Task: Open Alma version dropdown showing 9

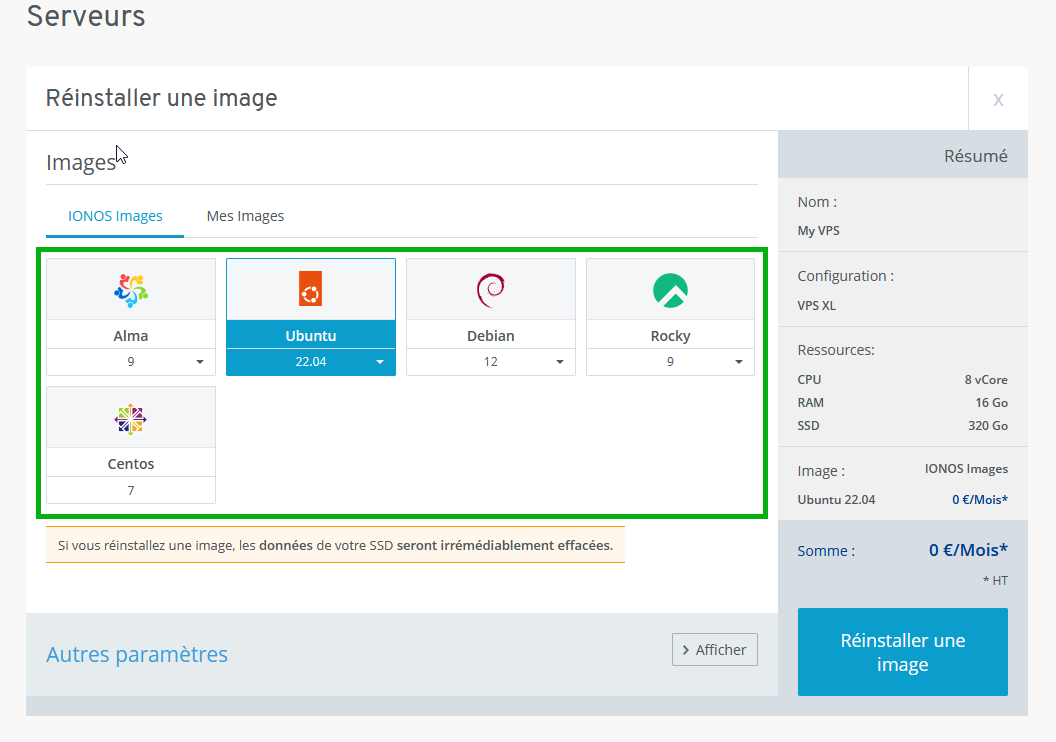Action: click(131, 362)
